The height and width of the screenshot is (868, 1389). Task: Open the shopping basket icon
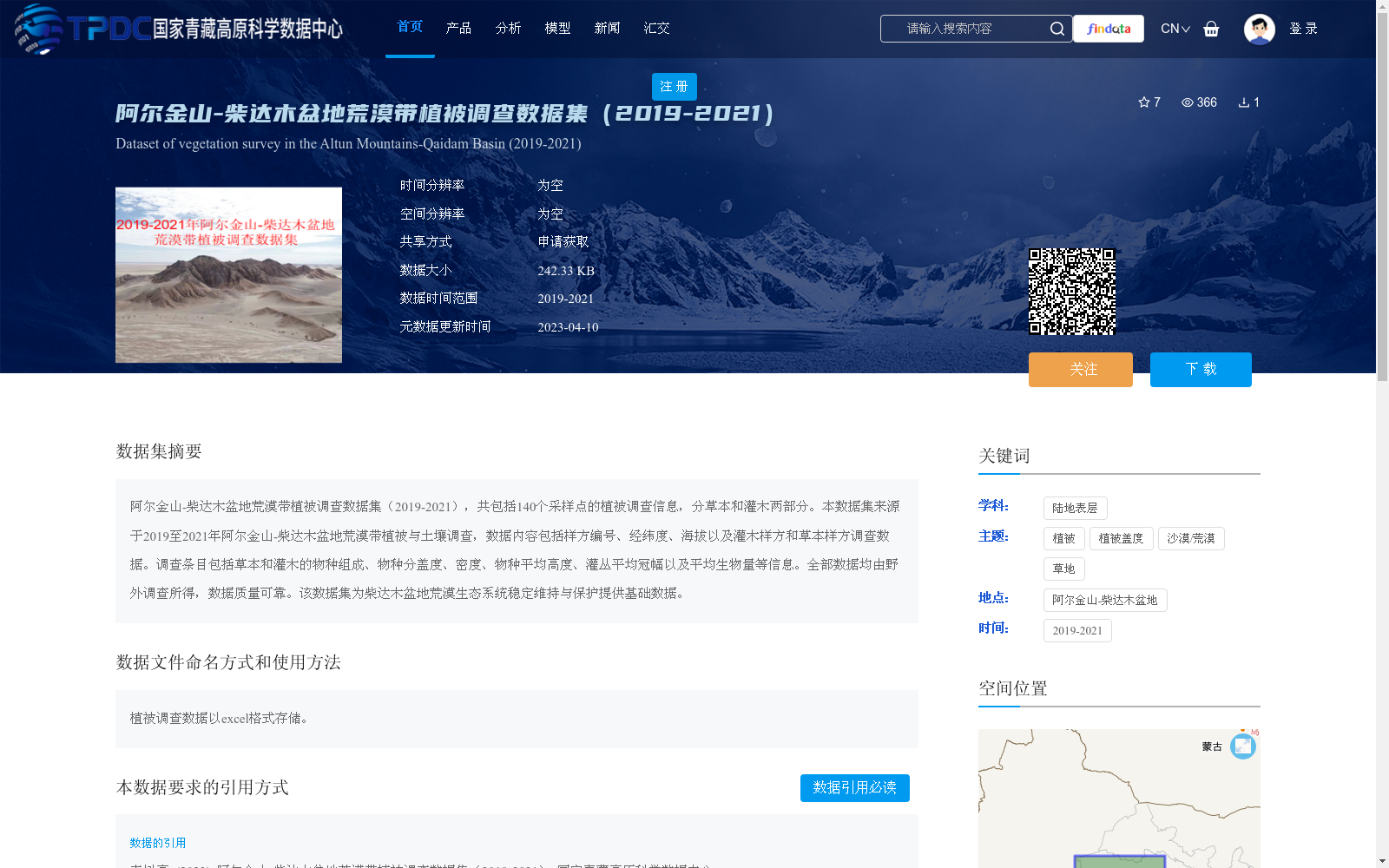tap(1211, 29)
